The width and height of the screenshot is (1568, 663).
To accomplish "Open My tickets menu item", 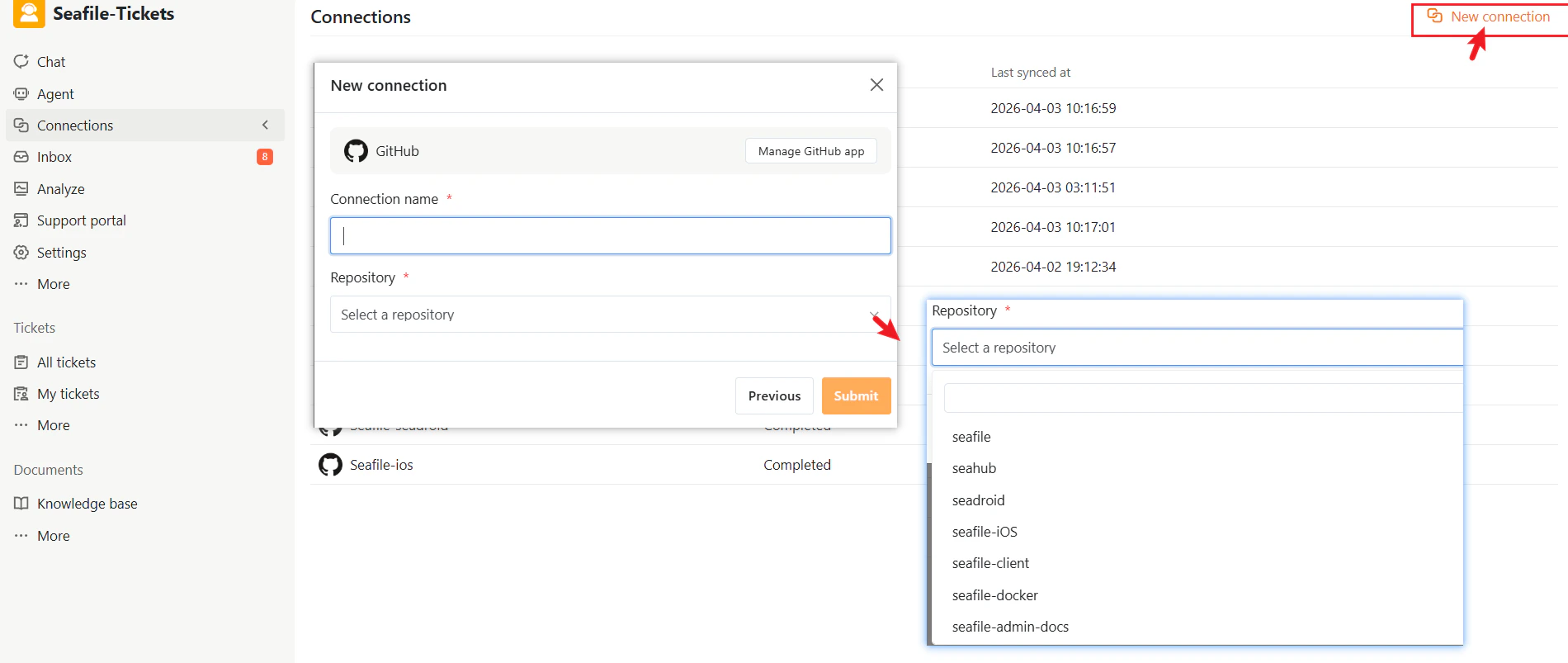I will [68, 393].
